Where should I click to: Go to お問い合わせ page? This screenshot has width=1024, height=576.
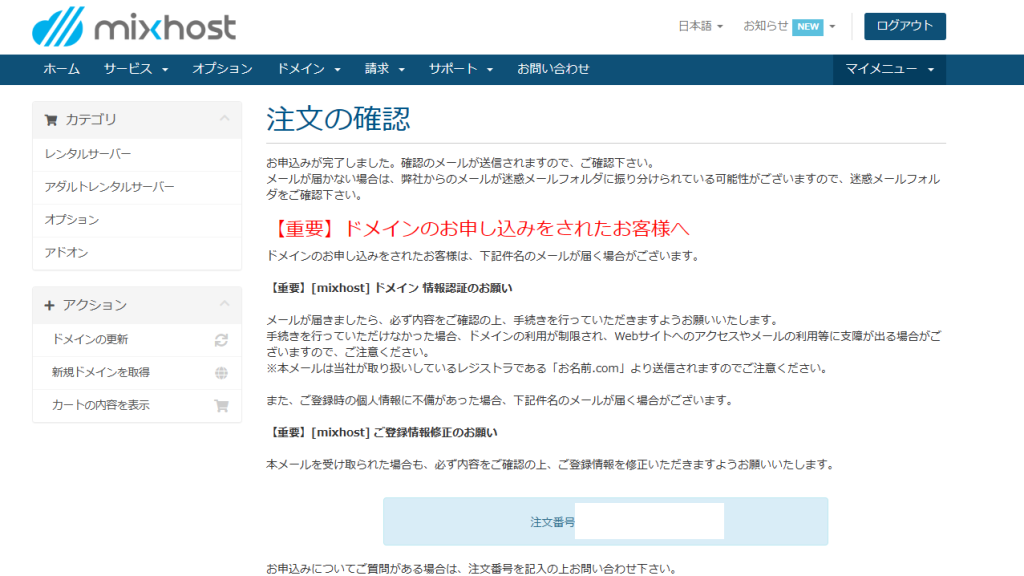[x=553, y=69]
